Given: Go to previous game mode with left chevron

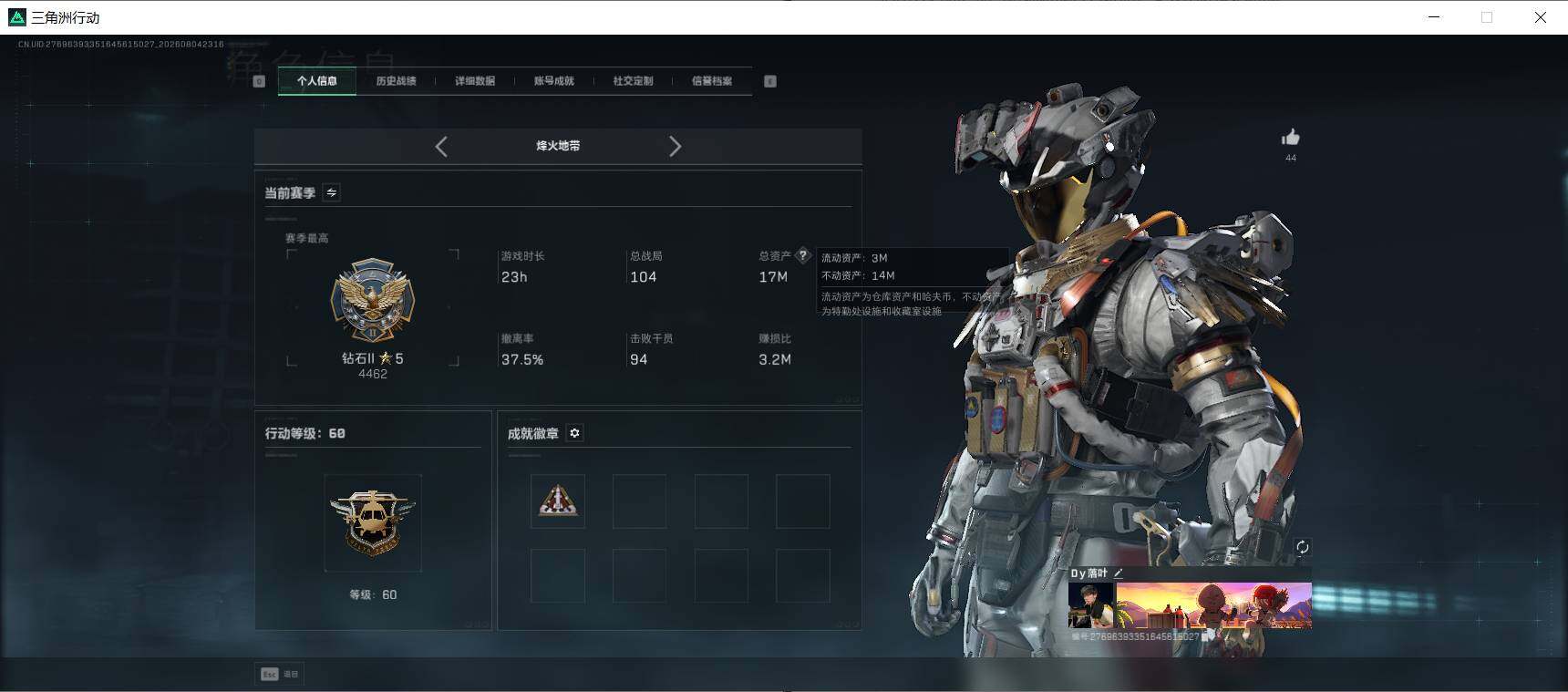Looking at the screenshot, I should point(441,146).
